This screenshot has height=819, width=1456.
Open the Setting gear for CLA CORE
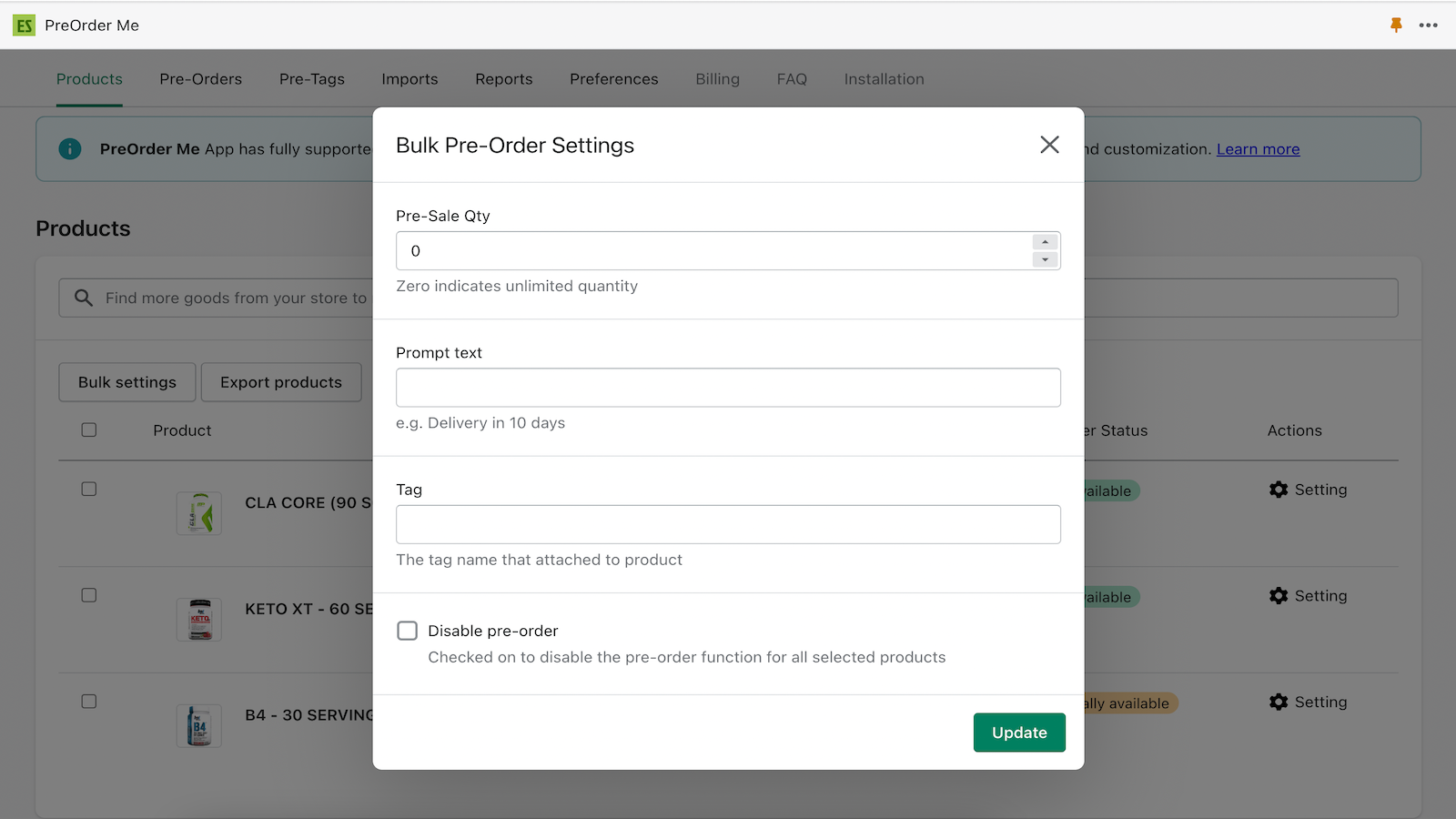[x=1278, y=490]
